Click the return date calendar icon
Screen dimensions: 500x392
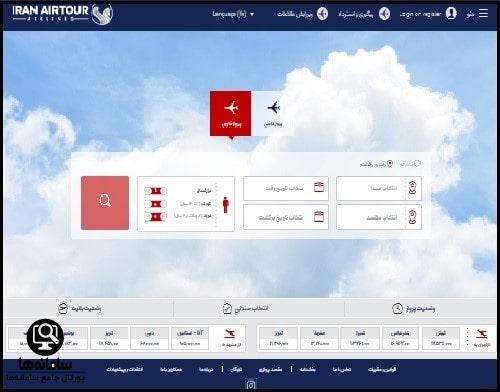319,217
